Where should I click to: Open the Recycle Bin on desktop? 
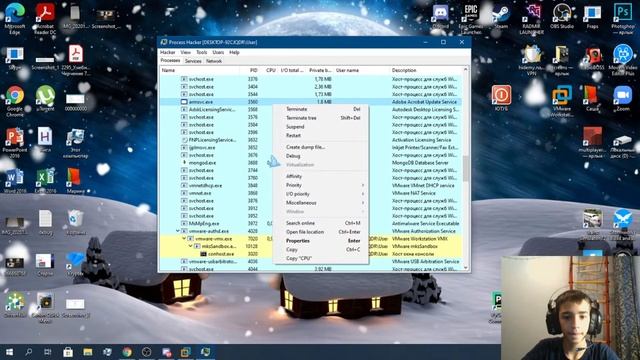click(x=76, y=222)
